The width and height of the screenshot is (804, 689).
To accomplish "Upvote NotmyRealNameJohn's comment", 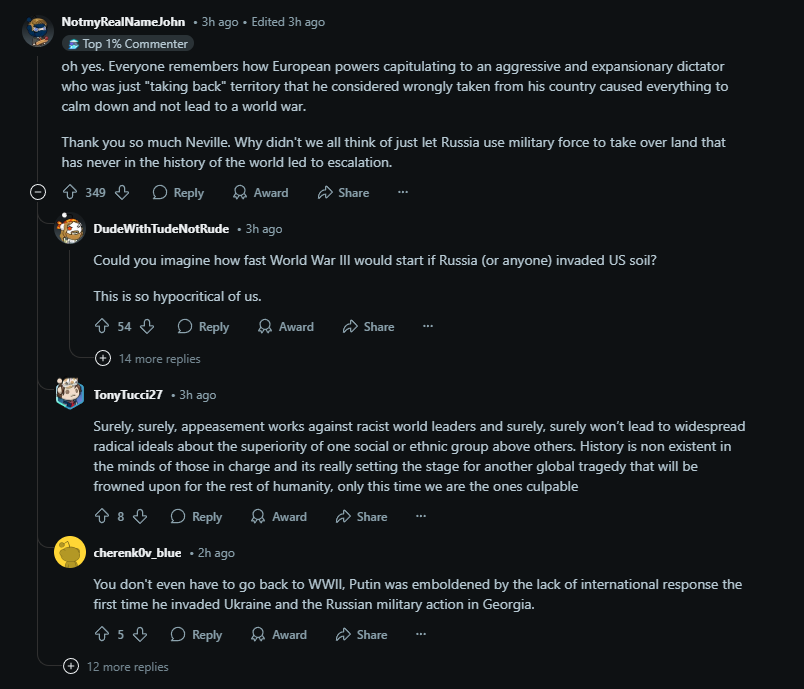I will 70,192.
